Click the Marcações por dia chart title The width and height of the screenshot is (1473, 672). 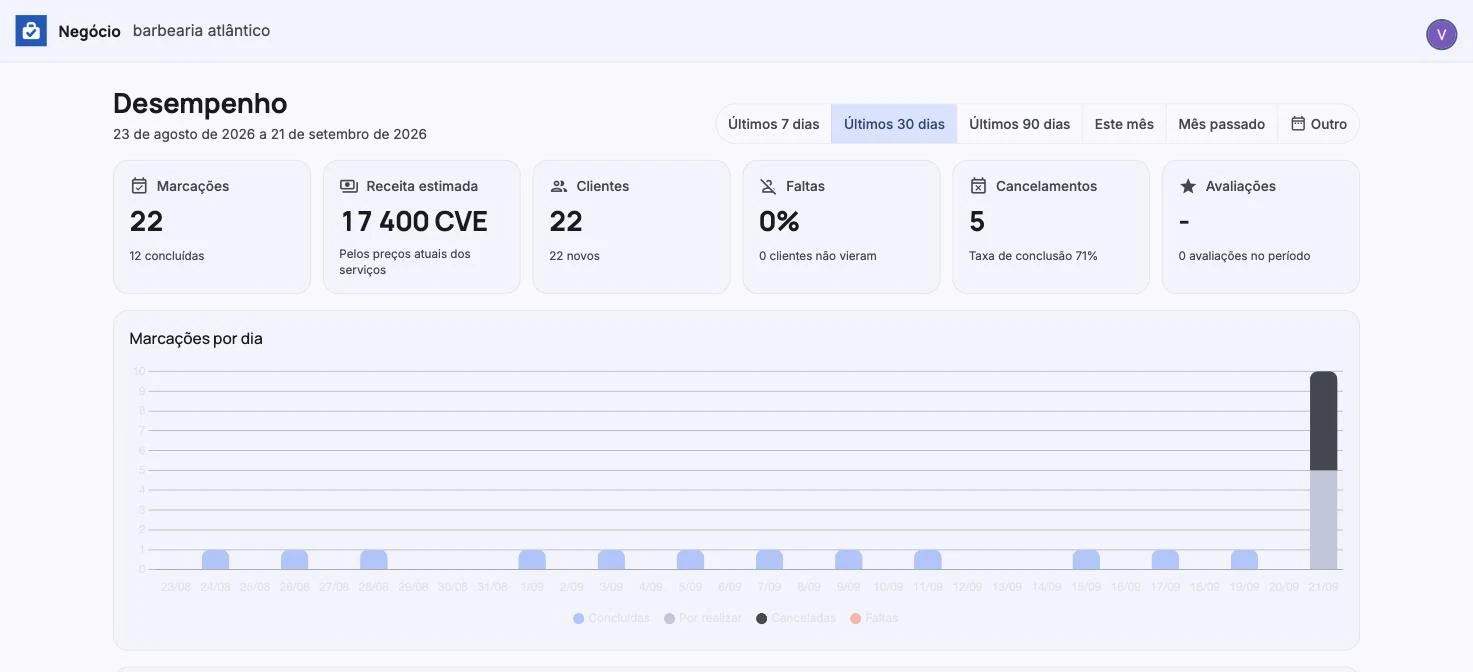196,339
